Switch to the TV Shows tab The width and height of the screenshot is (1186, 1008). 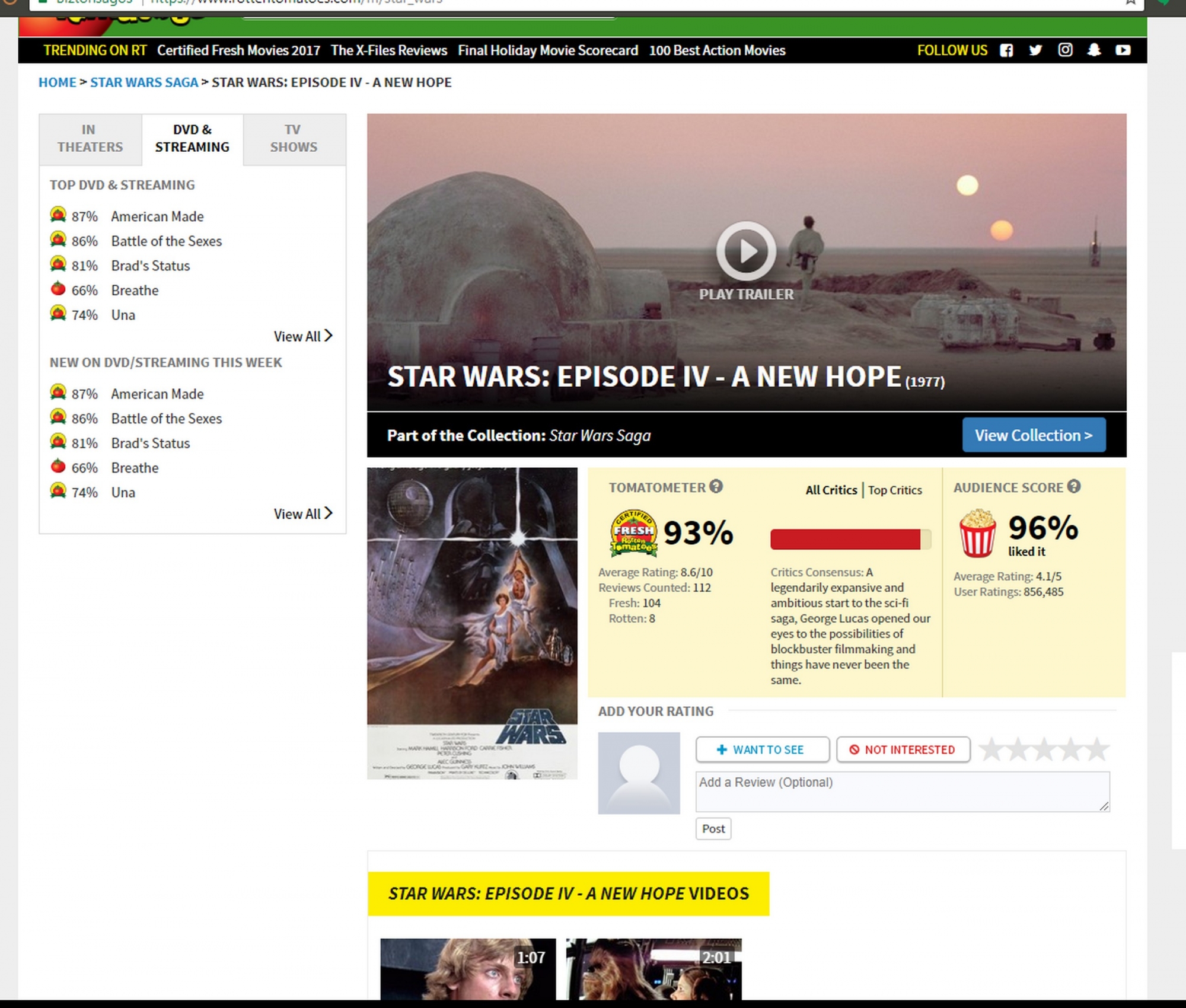coord(294,139)
